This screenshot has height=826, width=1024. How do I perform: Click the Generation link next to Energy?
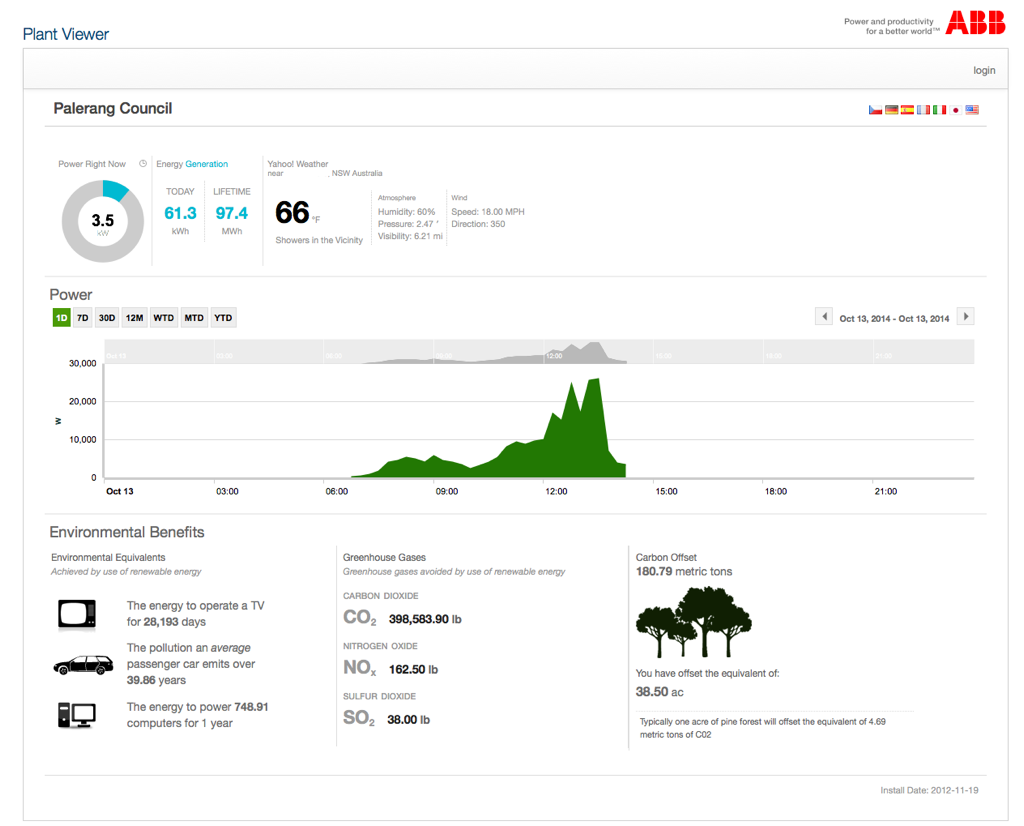click(x=206, y=164)
